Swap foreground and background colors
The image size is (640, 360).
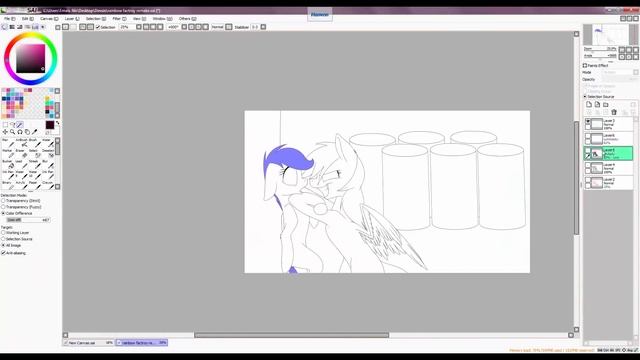(58, 122)
